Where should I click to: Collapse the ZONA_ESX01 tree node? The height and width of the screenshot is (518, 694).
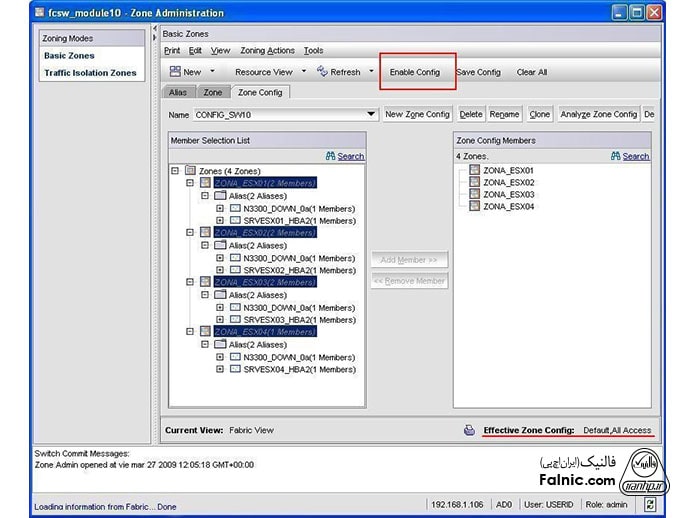(x=190, y=184)
